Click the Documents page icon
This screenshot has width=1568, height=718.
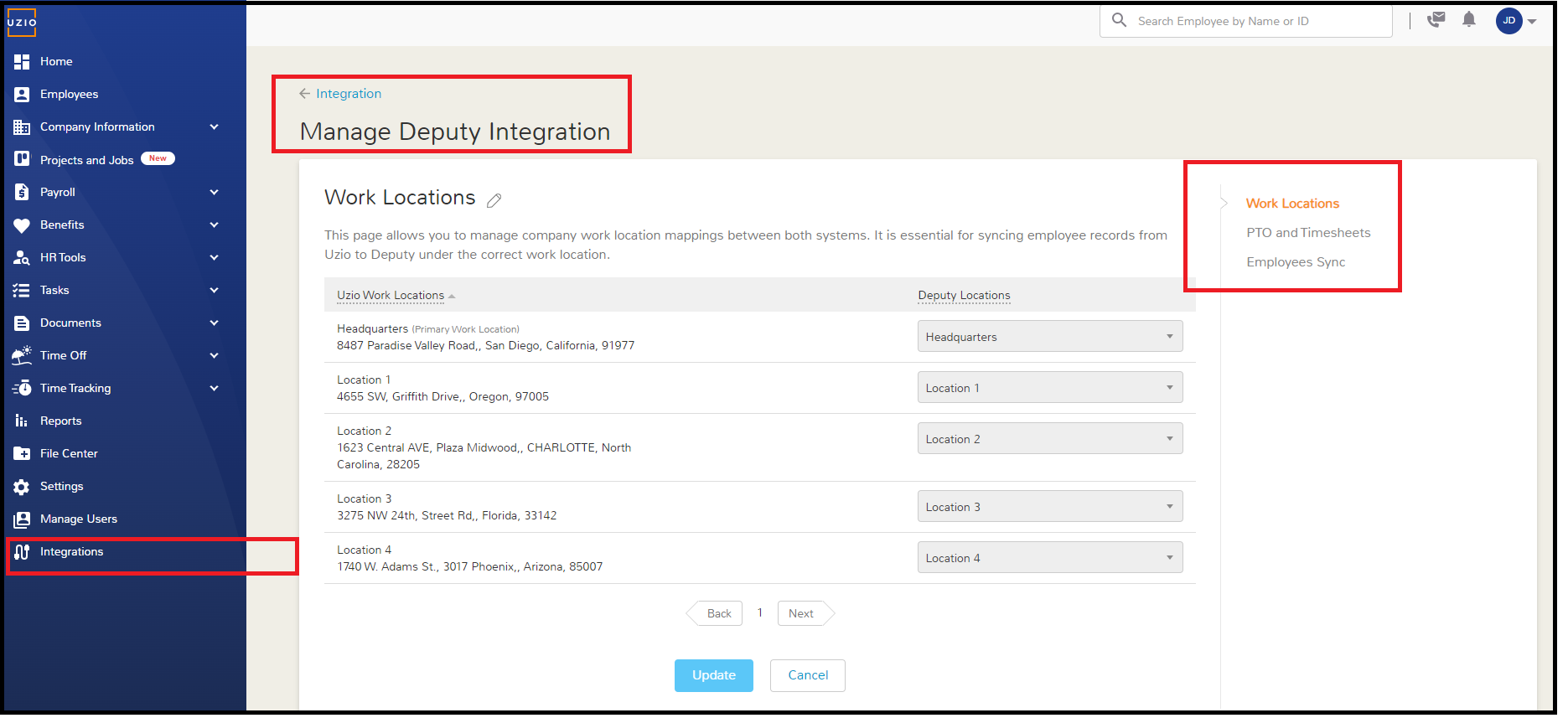pos(22,323)
